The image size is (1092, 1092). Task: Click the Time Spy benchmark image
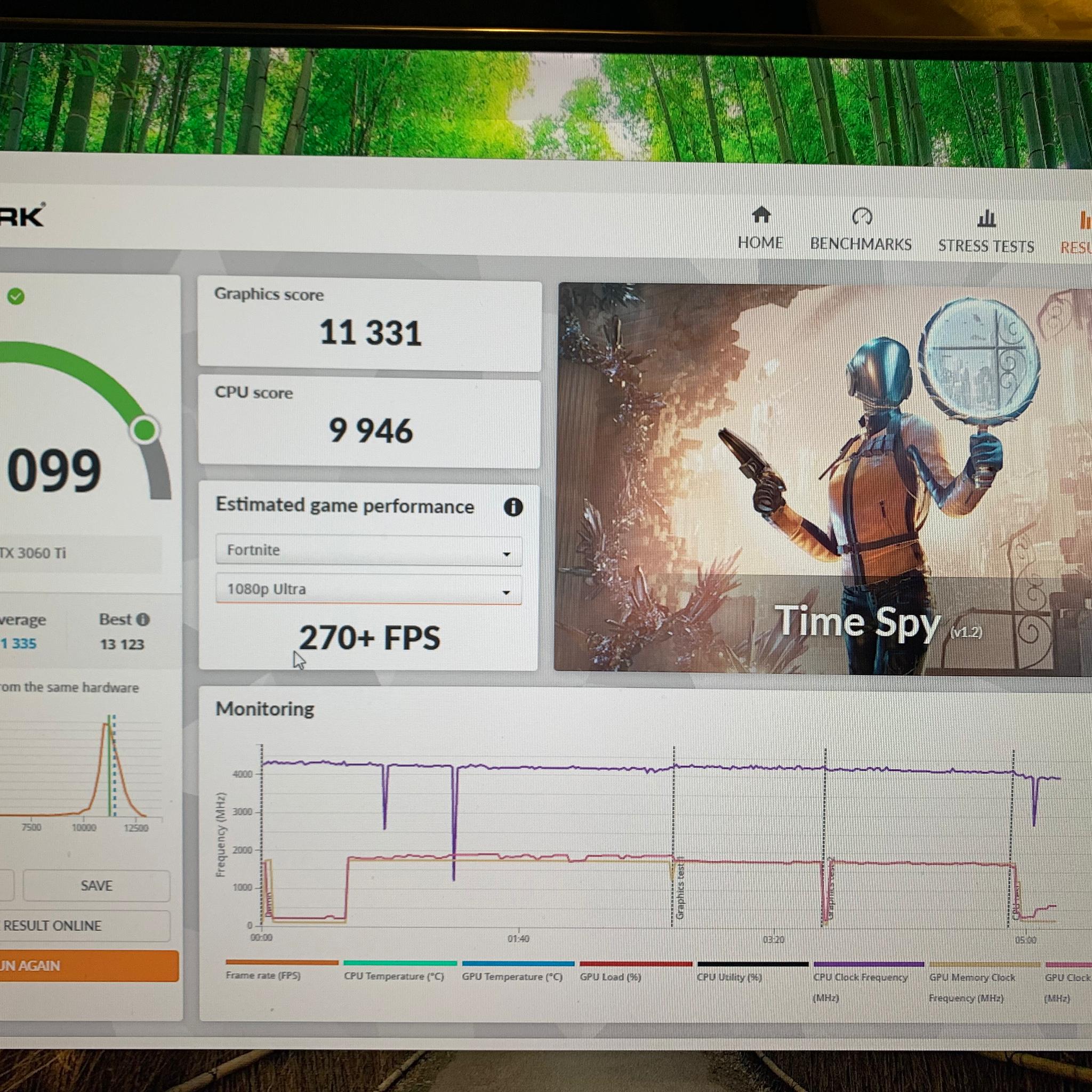pos(823,479)
